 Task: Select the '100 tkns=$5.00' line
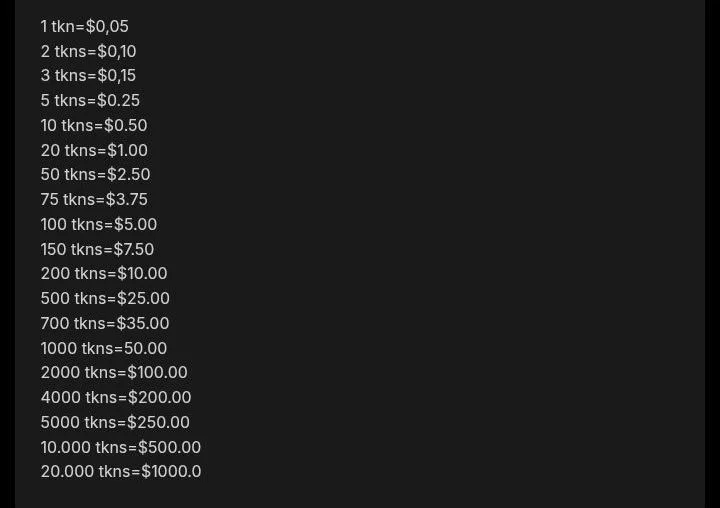click(x=99, y=224)
